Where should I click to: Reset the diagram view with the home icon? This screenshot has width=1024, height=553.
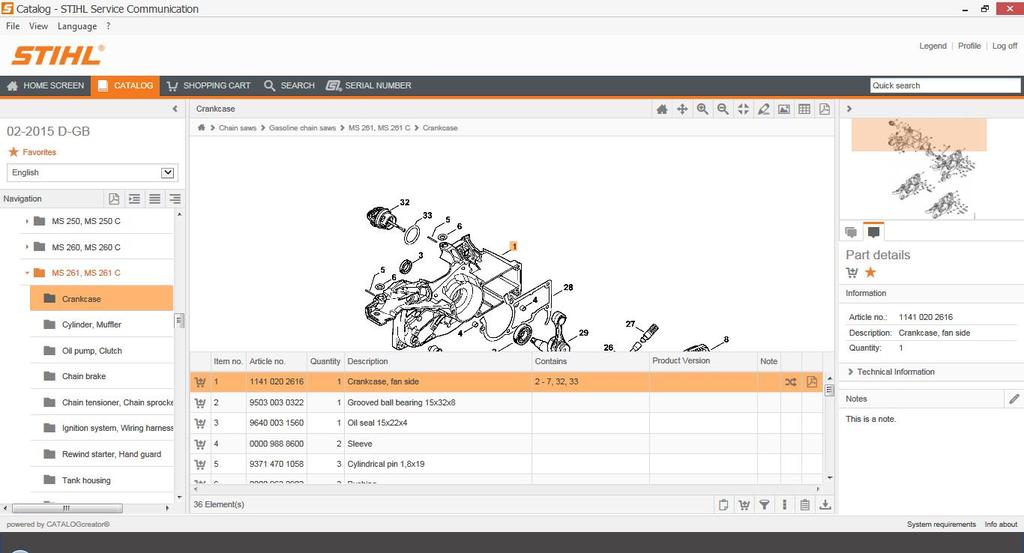(662, 109)
